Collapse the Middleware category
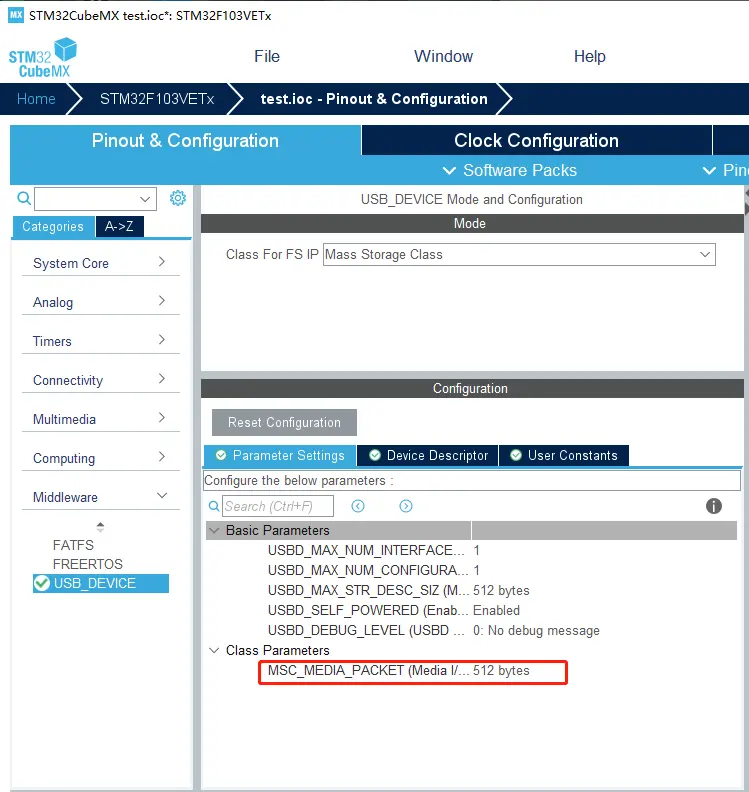Viewport: 749px width, 792px height. [x=162, y=496]
